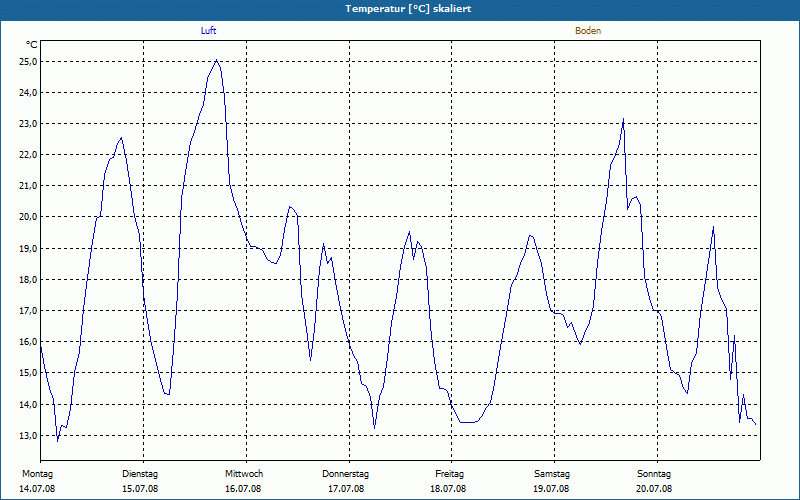Click the '17,0' axis value
The height and width of the screenshot is (500, 800).
(x=29, y=311)
